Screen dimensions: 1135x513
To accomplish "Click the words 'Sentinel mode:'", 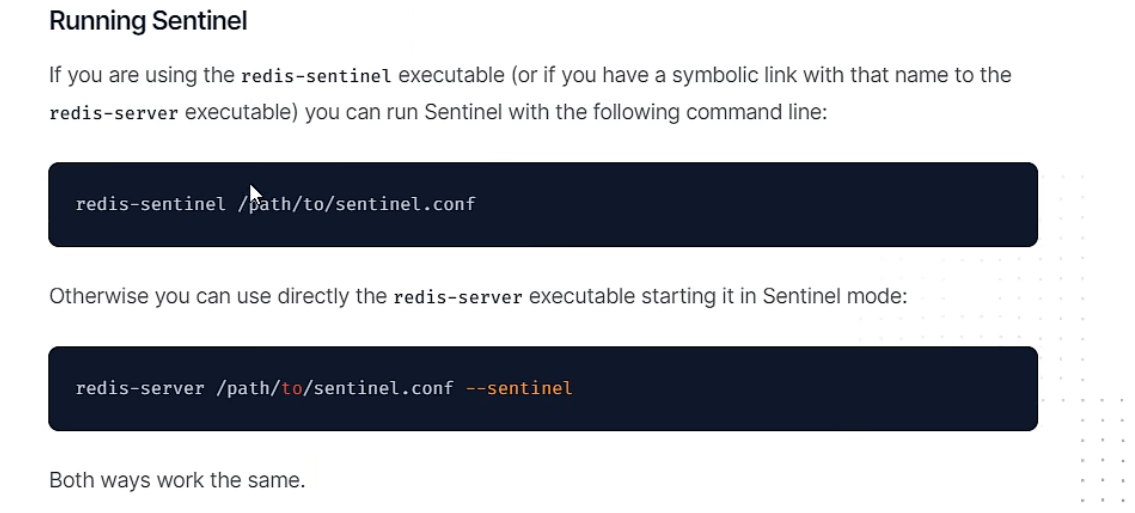I will pyautogui.click(x=835, y=297).
